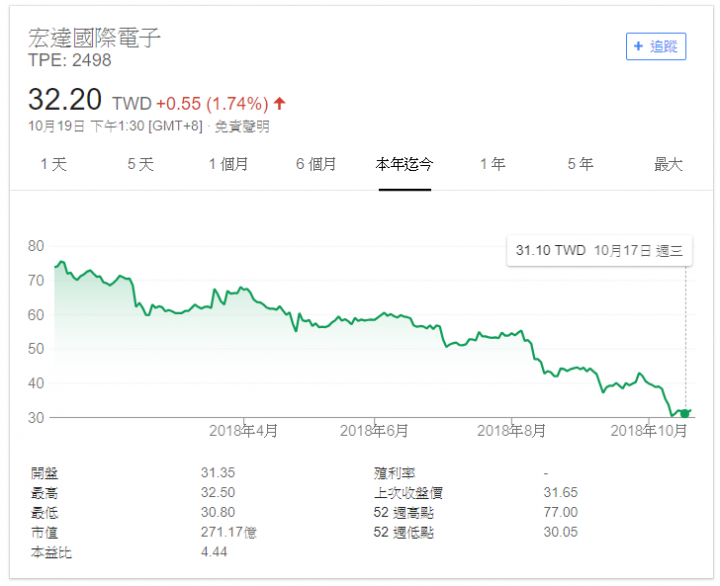Click the 30 y-axis label

coord(36,418)
